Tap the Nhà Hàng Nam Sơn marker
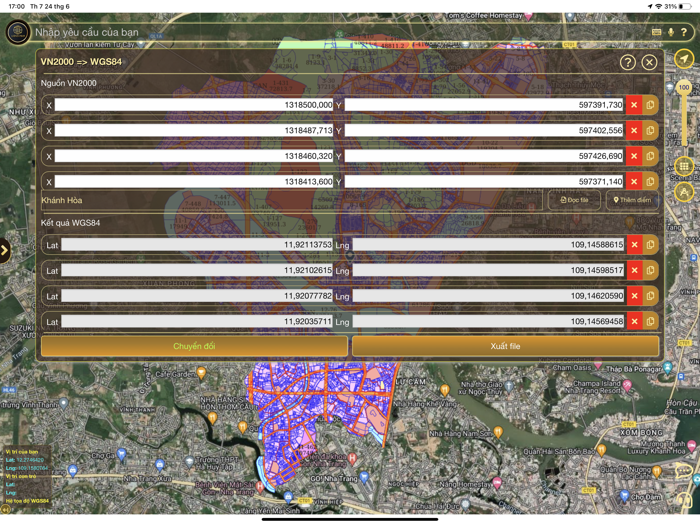Image resolution: width=700 pixels, height=525 pixels. pos(498,432)
